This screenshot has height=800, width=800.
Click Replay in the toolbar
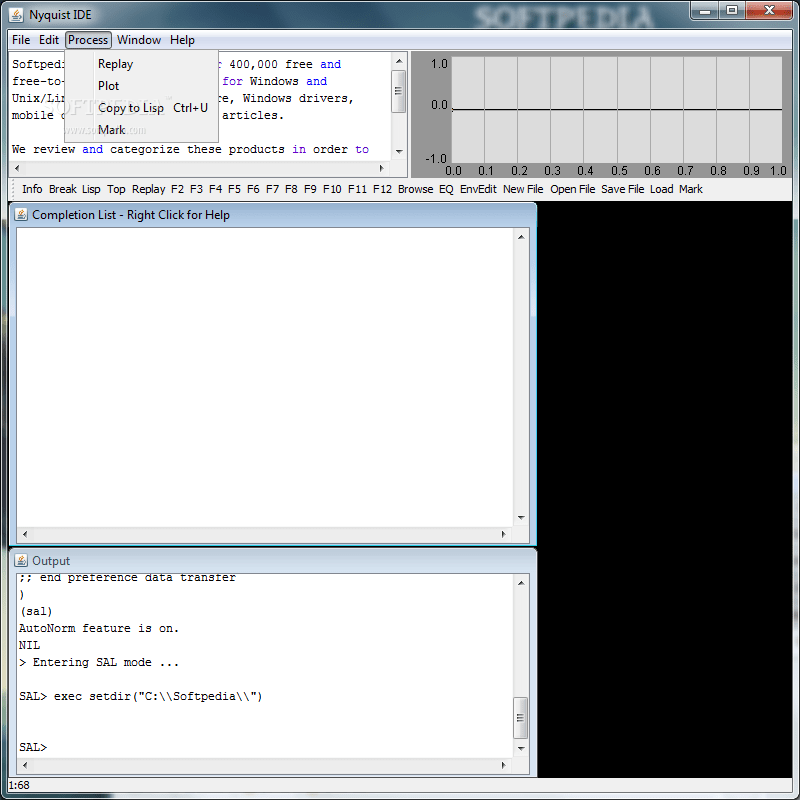coord(148,189)
